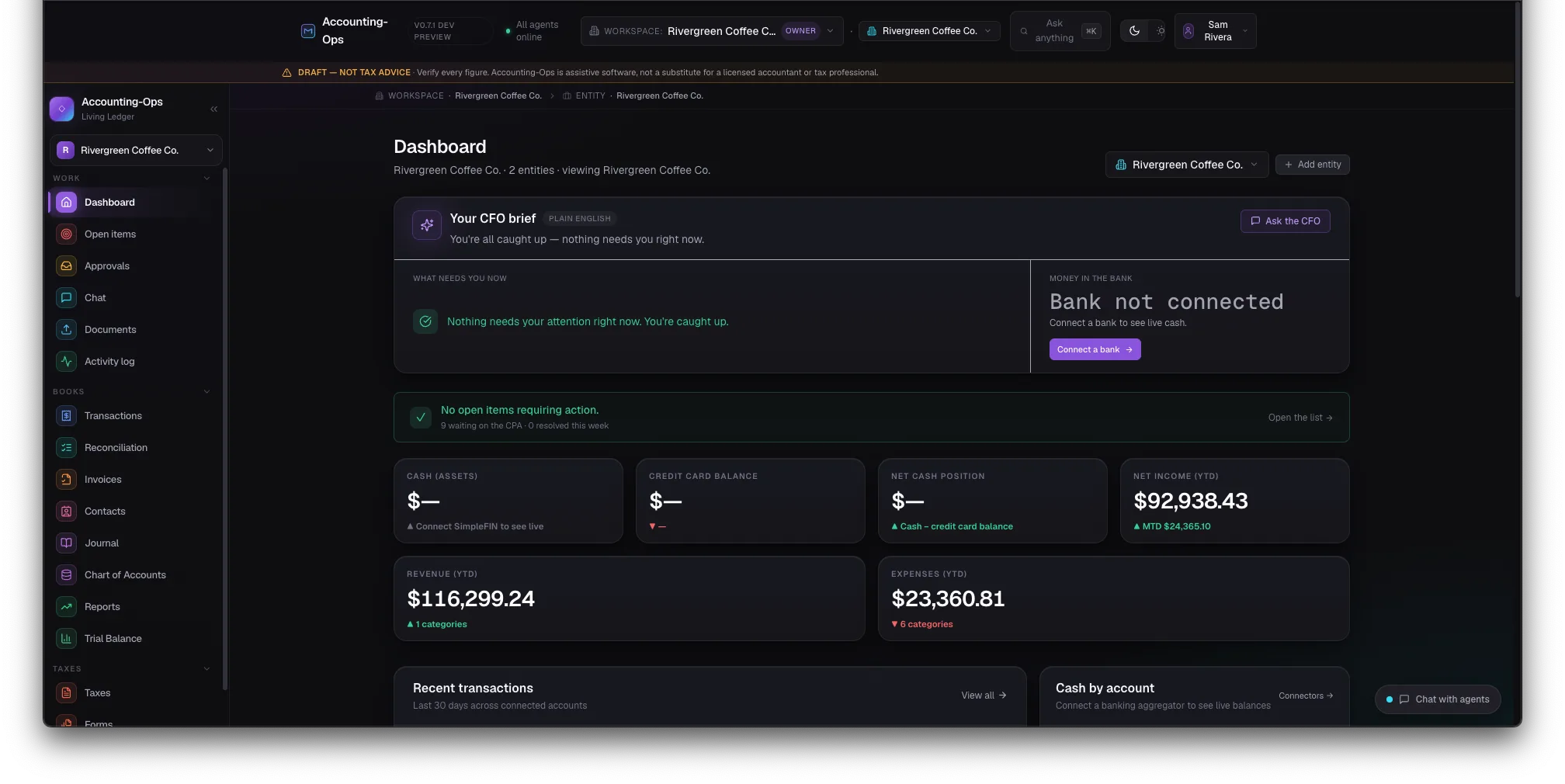Click the Open items target icon
This screenshot has width=1565, height=784.
pos(67,234)
